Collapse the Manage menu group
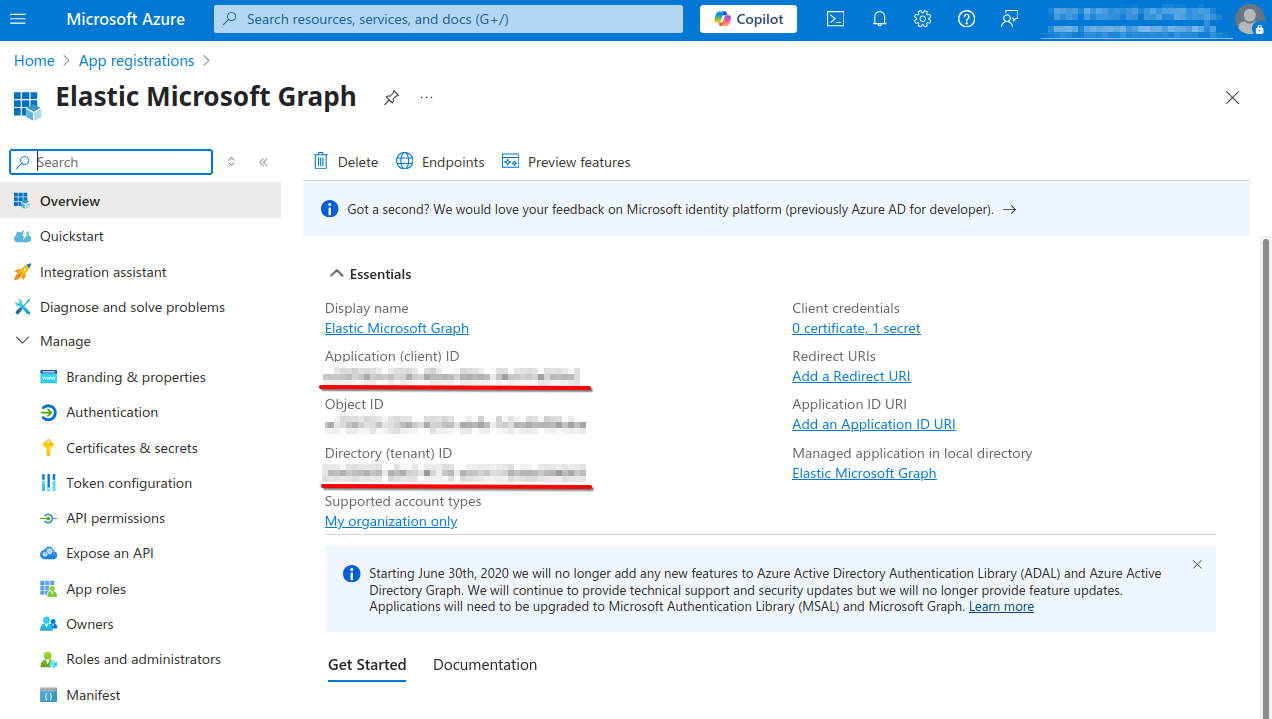 23,341
